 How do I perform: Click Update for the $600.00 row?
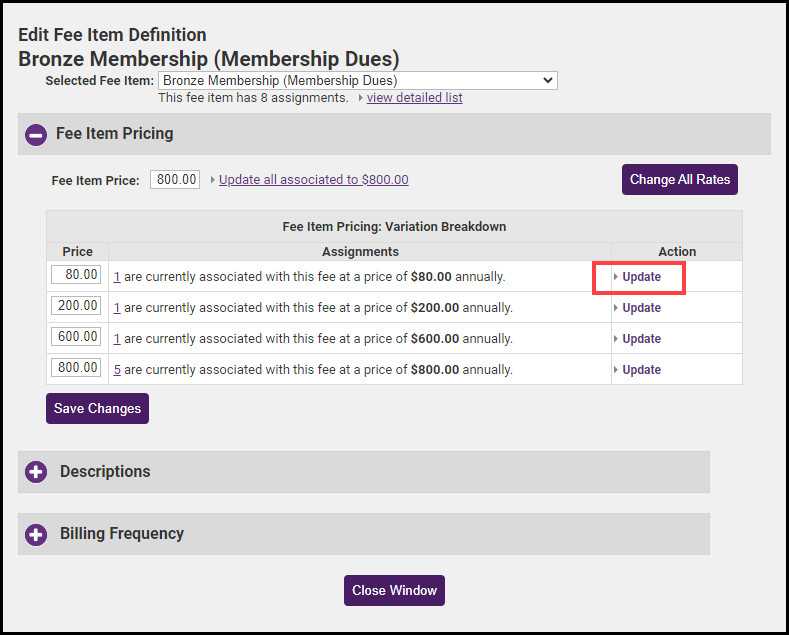tap(641, 339)
